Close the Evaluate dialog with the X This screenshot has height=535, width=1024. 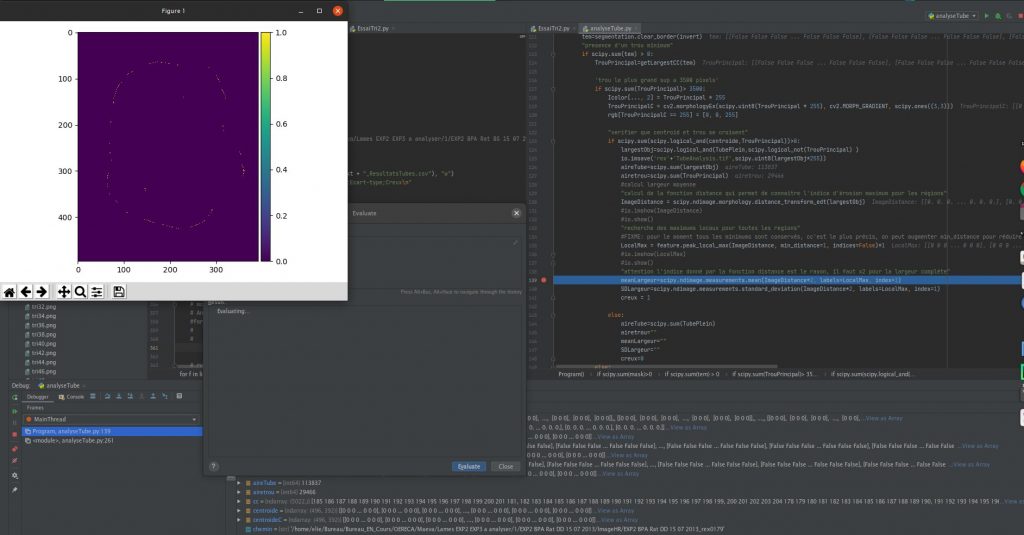click(x=516, y=213)
